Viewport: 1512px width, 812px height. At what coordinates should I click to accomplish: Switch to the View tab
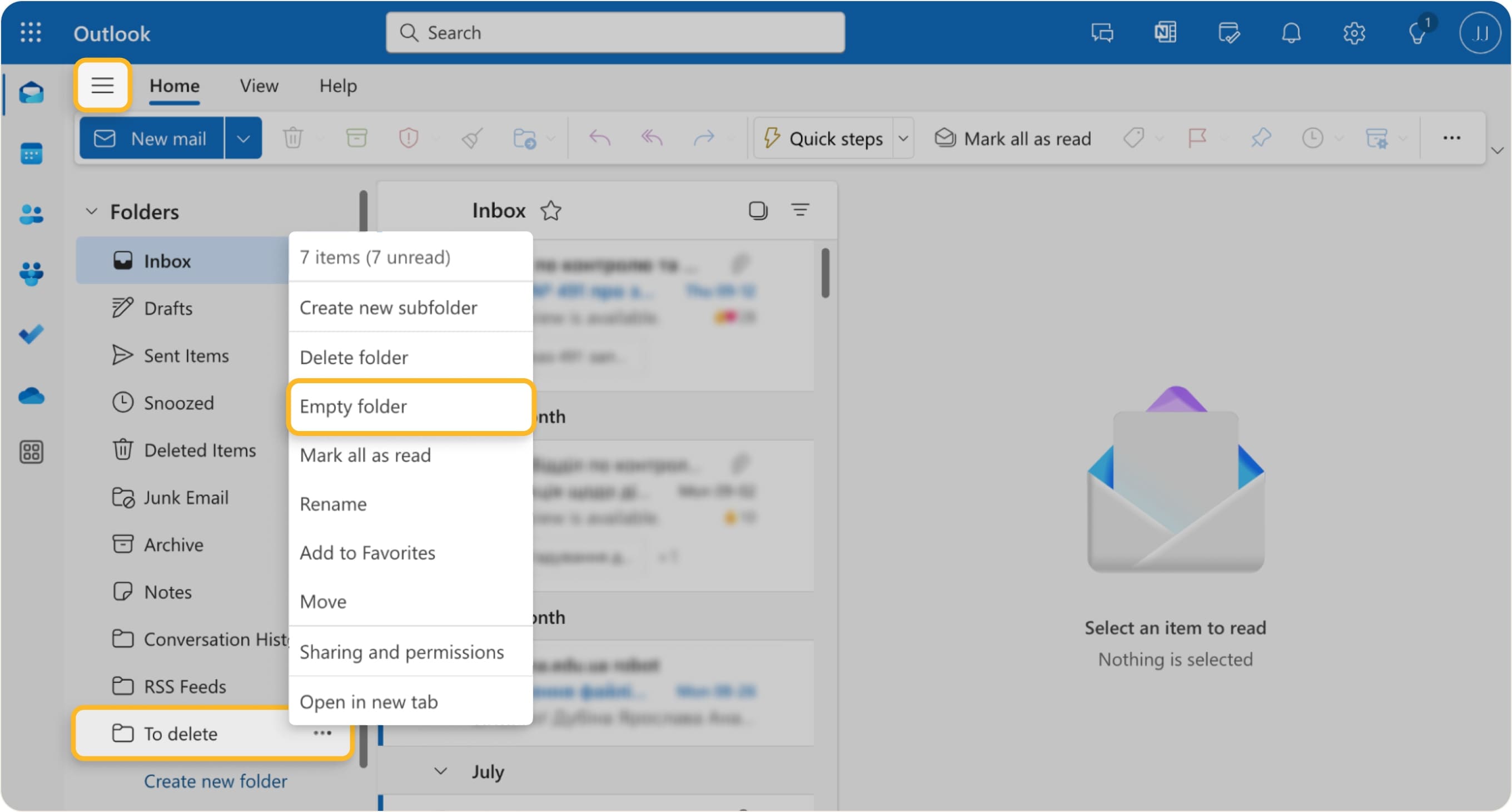[x=258, y=86]
